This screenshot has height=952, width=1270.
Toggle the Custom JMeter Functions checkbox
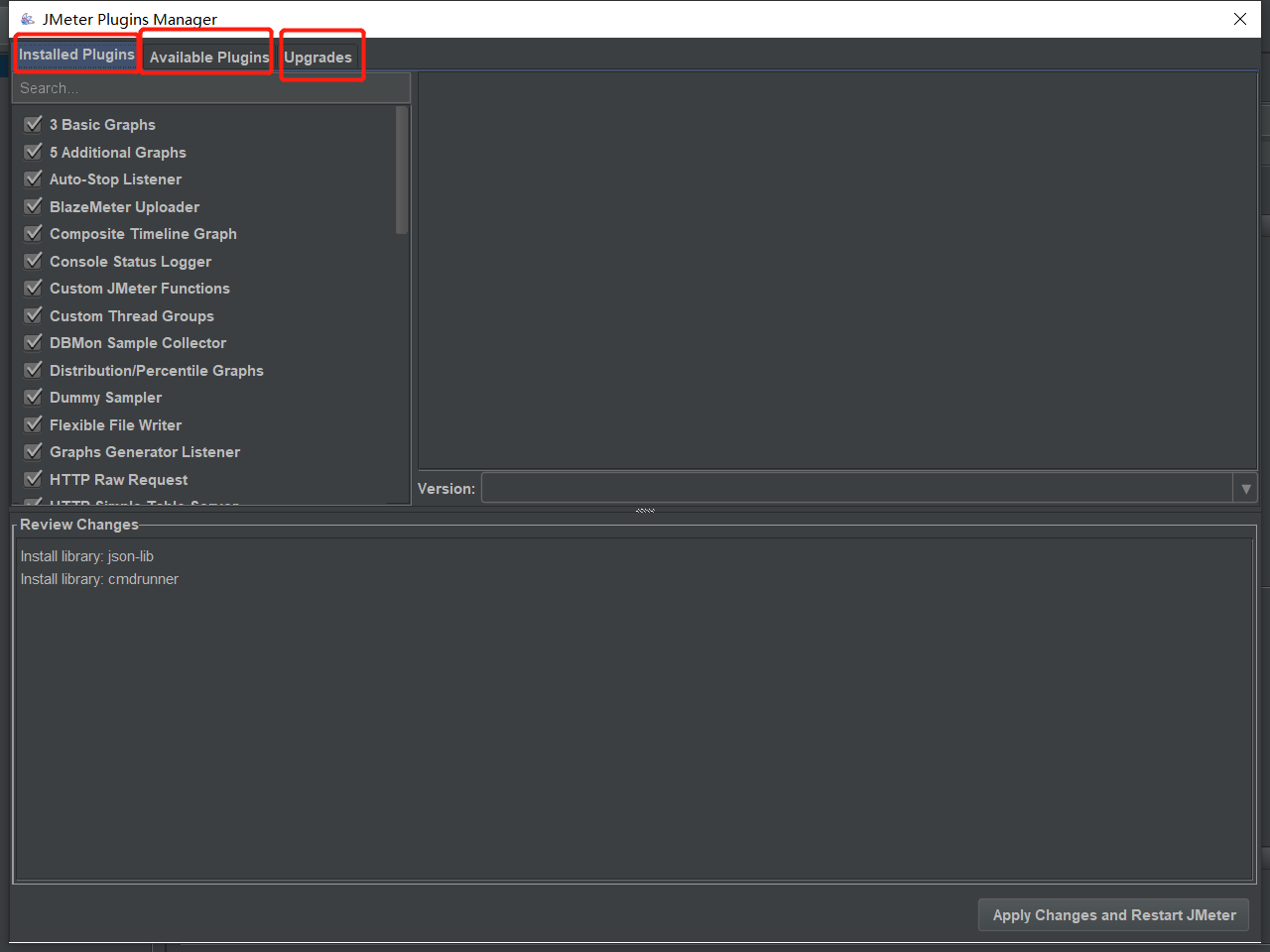33,288
